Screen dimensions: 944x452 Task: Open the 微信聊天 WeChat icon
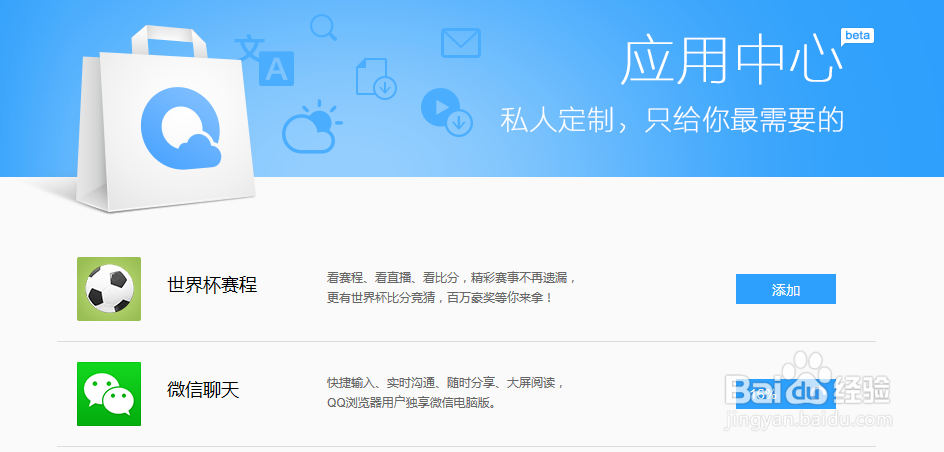(109, 394)
